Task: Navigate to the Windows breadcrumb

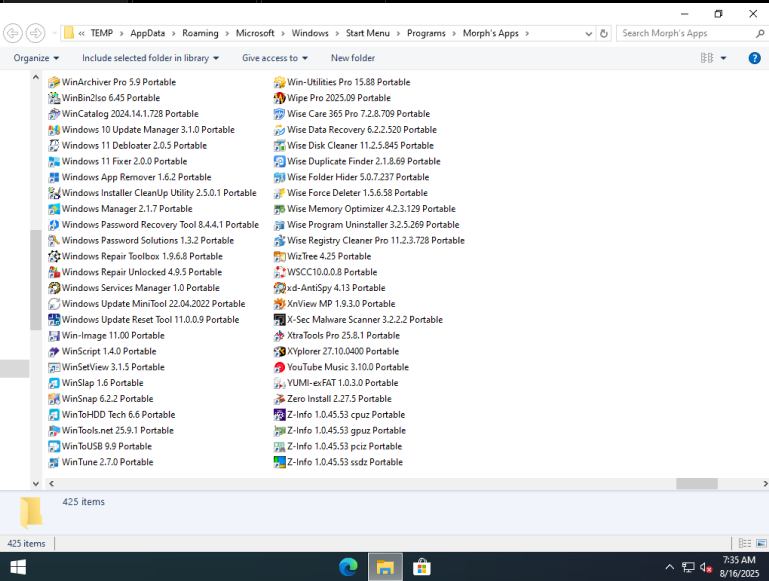Action: pyautogui.click(x=310, y=33)
